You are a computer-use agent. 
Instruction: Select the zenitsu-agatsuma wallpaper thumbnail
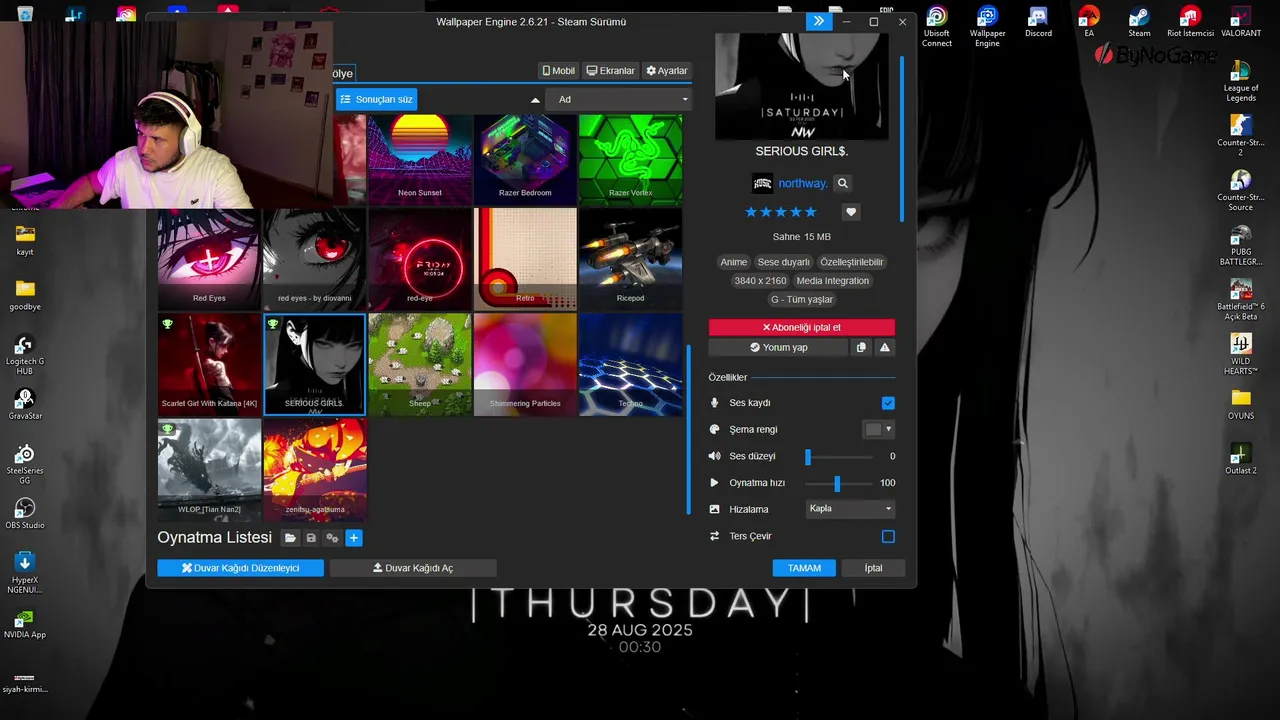315,470
